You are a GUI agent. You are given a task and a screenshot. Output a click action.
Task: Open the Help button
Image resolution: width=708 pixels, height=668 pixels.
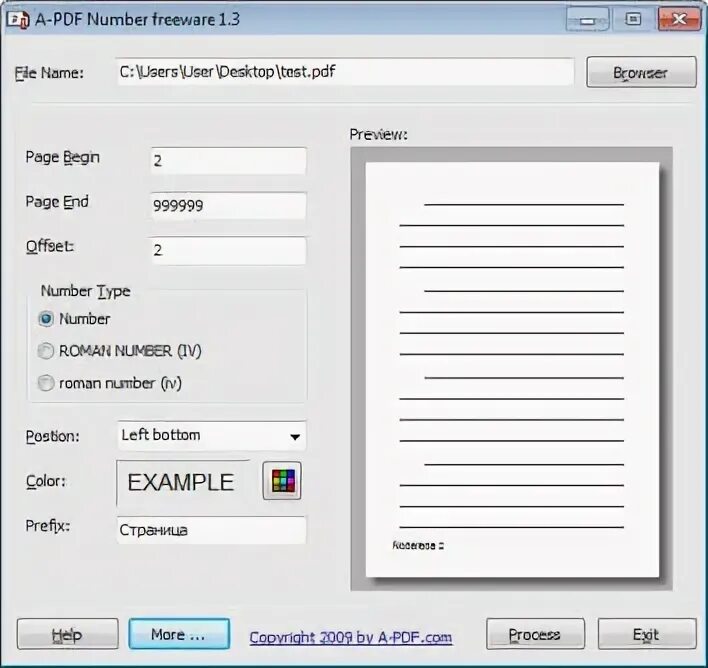(x=67, y=634)
